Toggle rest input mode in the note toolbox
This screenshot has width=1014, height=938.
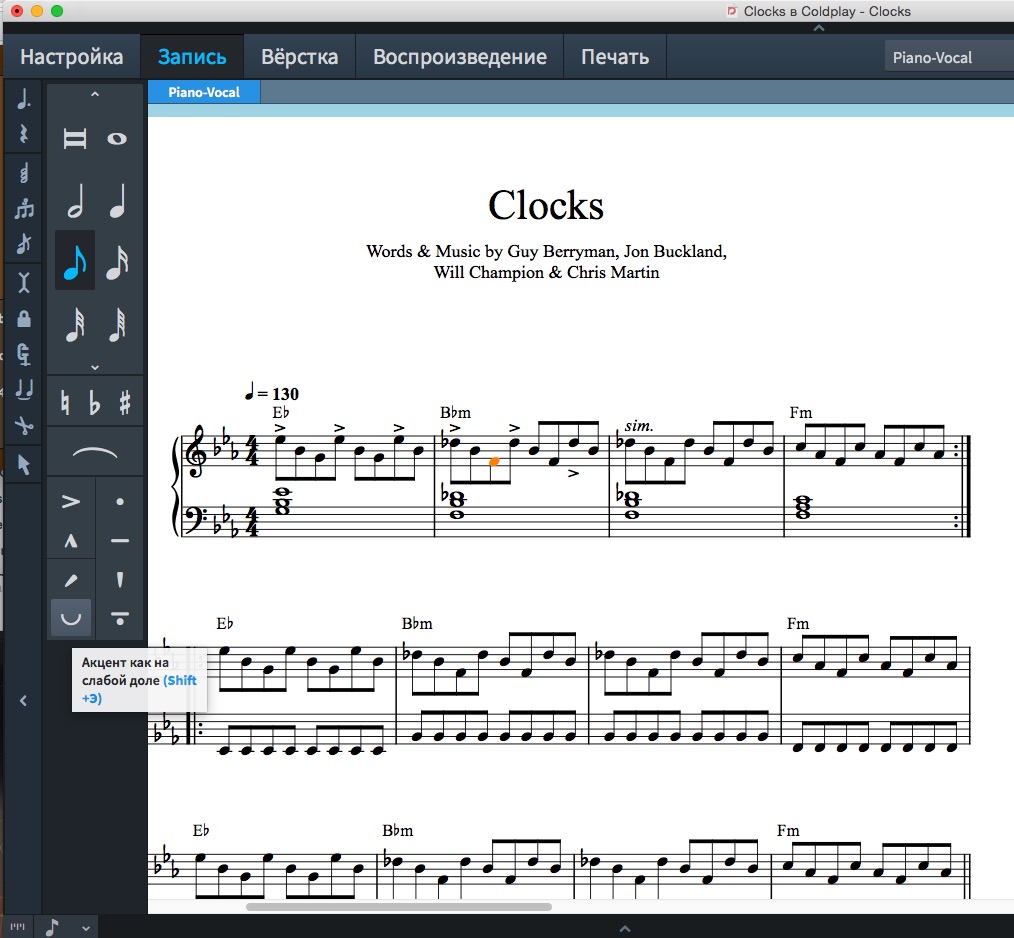pyautogui.click(x=23, y=134)
